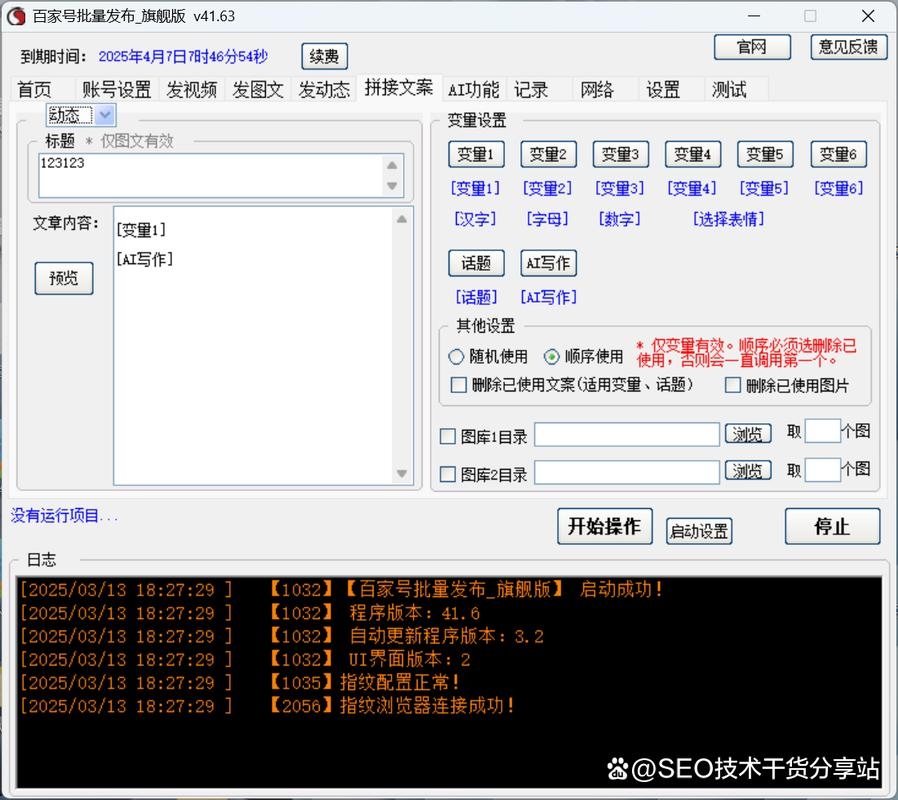Viewport: 898px width, 800px height.
Task: Open the 官网 official website
Action: [752, 47]
